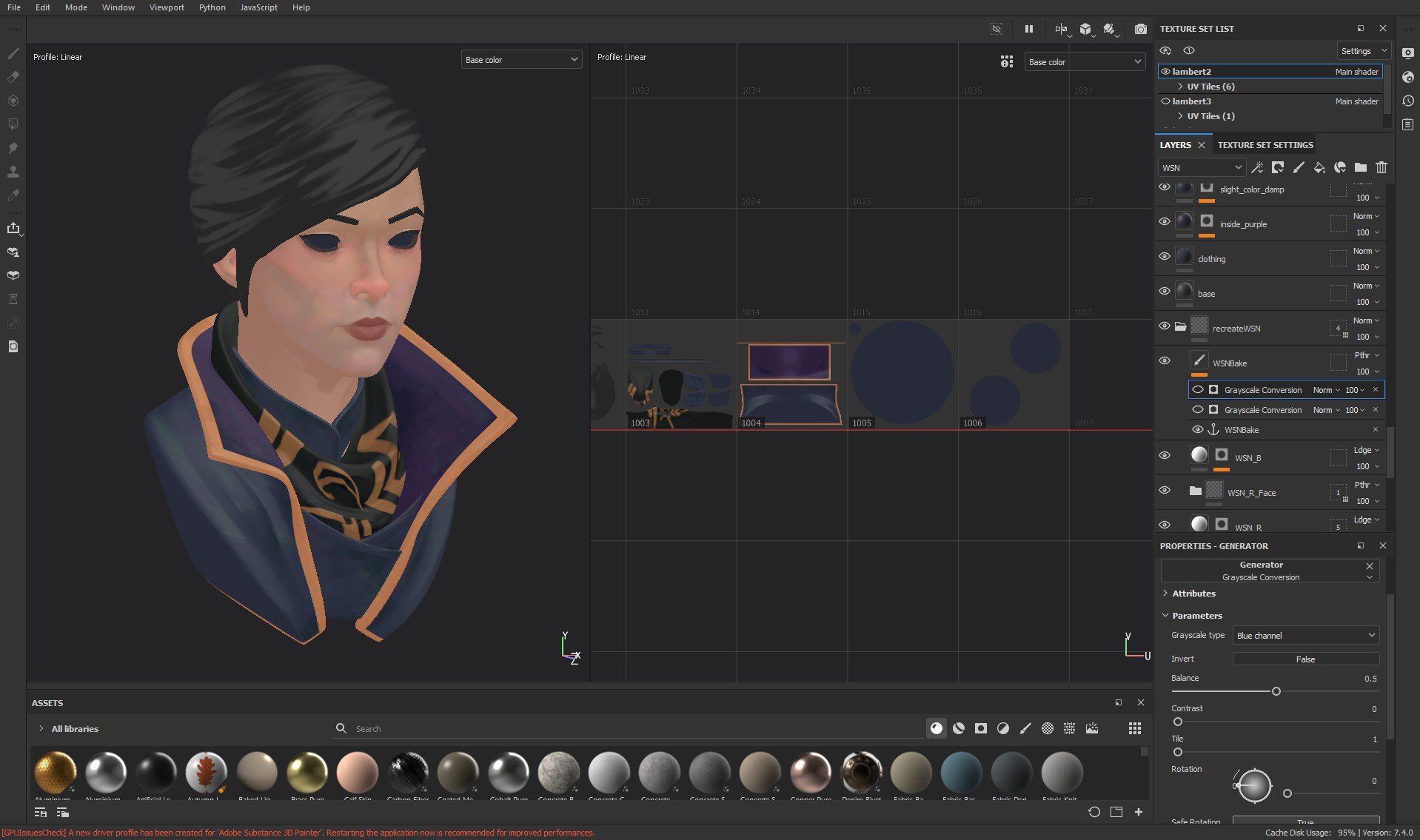
Task: Add an effect with the magic wand icon
Action: tap(1257, 167)
